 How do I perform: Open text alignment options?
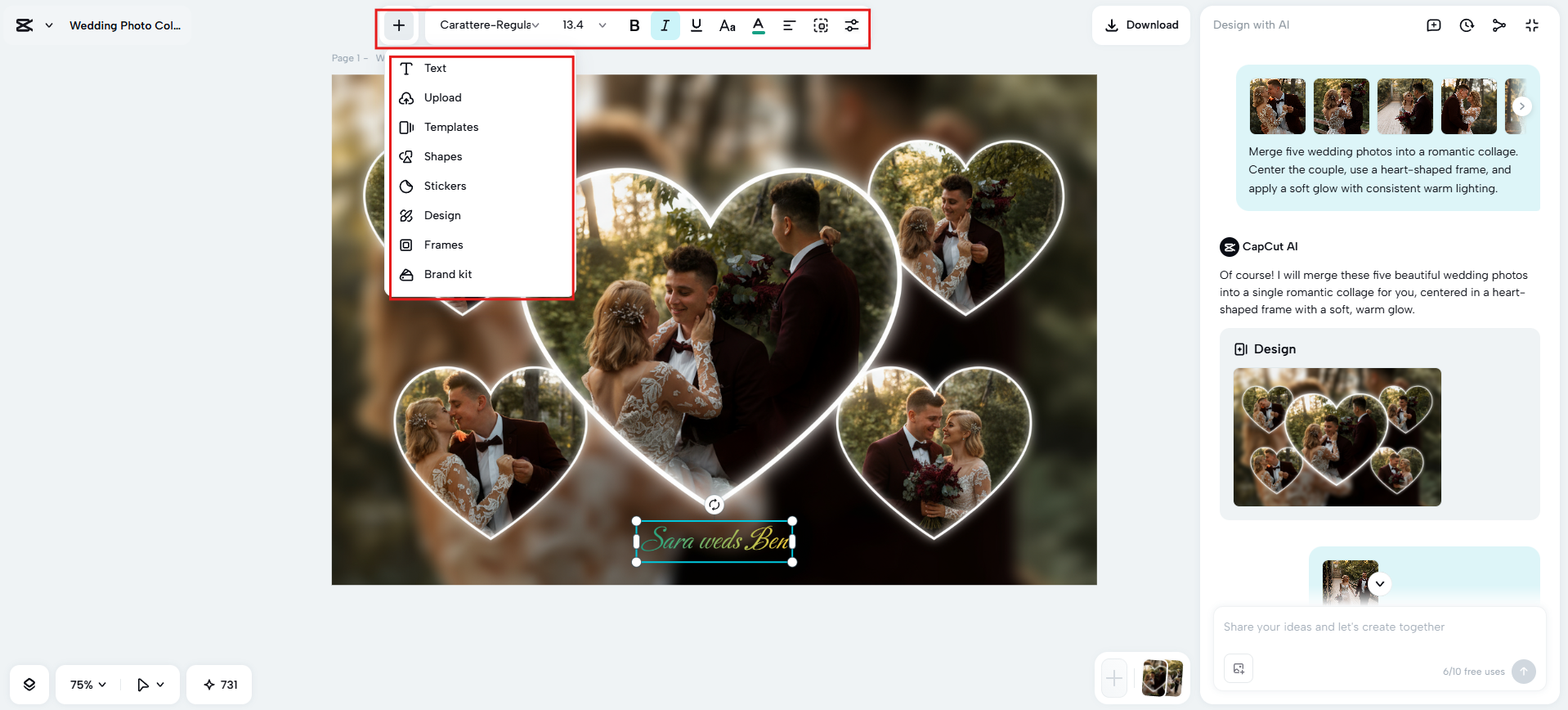[789, 25]
